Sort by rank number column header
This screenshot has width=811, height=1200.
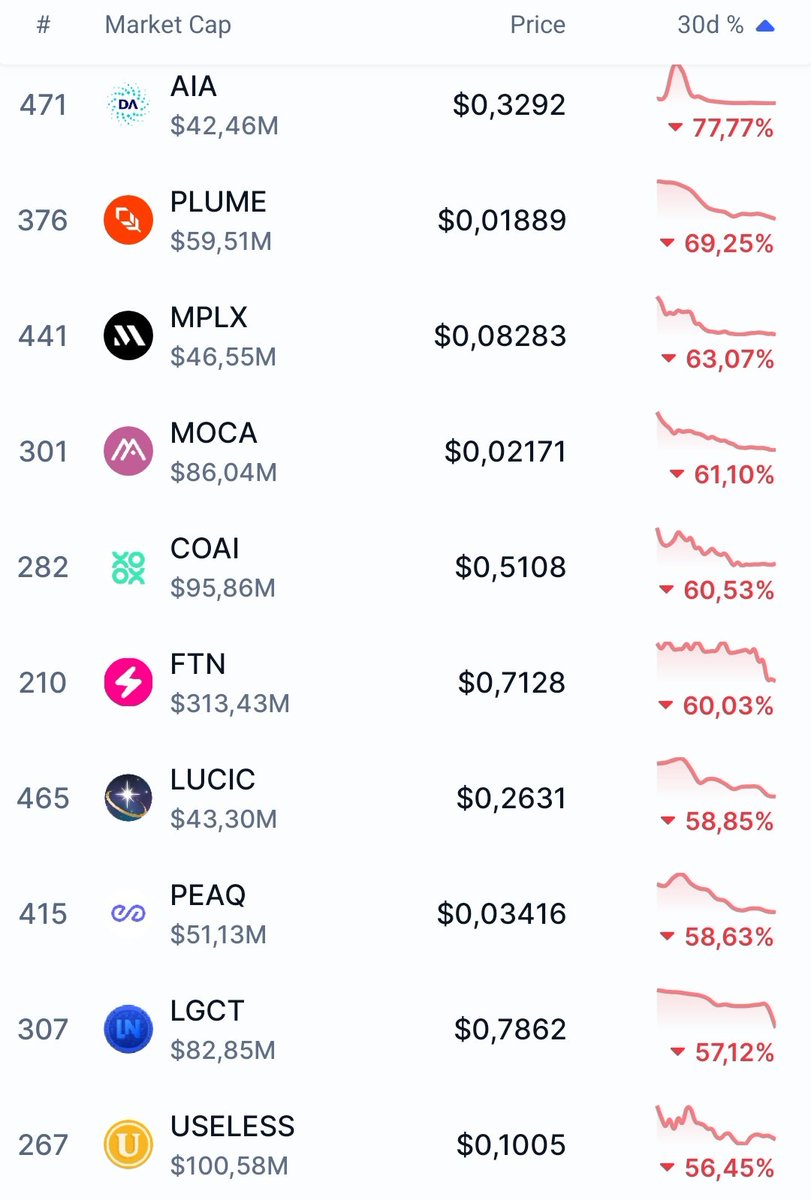pos(43,26)
